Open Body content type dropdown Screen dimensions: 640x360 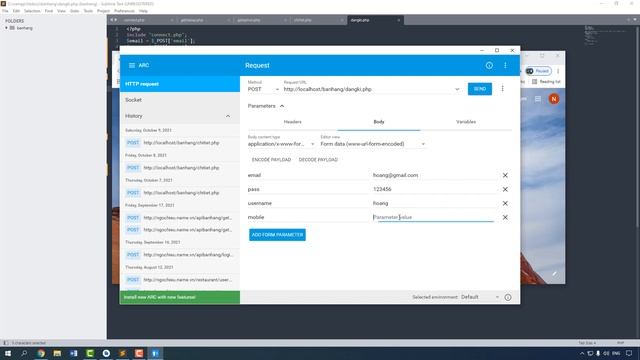281,144
